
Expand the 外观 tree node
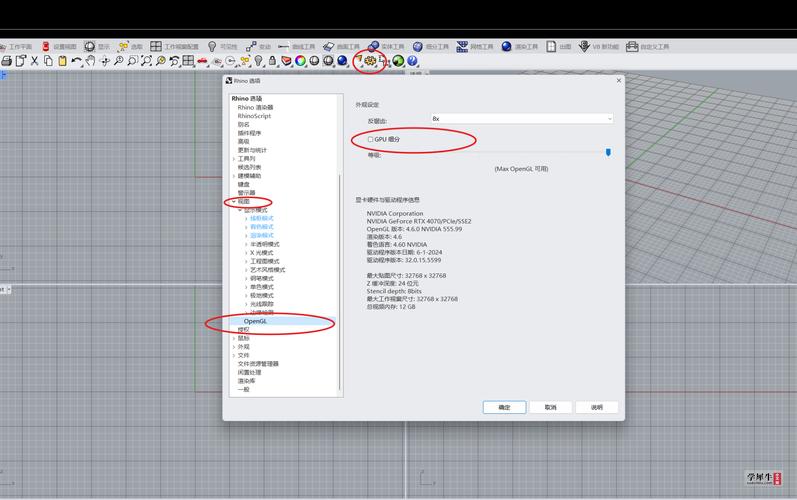click(x=234, y=347)
